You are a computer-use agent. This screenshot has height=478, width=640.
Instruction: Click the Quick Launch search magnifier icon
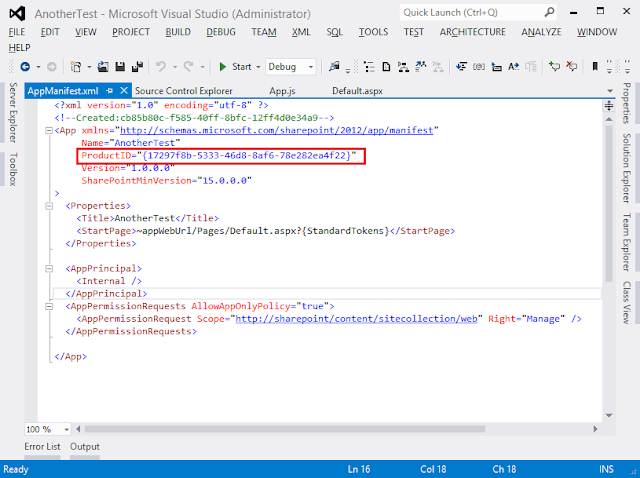pos(549,12)
